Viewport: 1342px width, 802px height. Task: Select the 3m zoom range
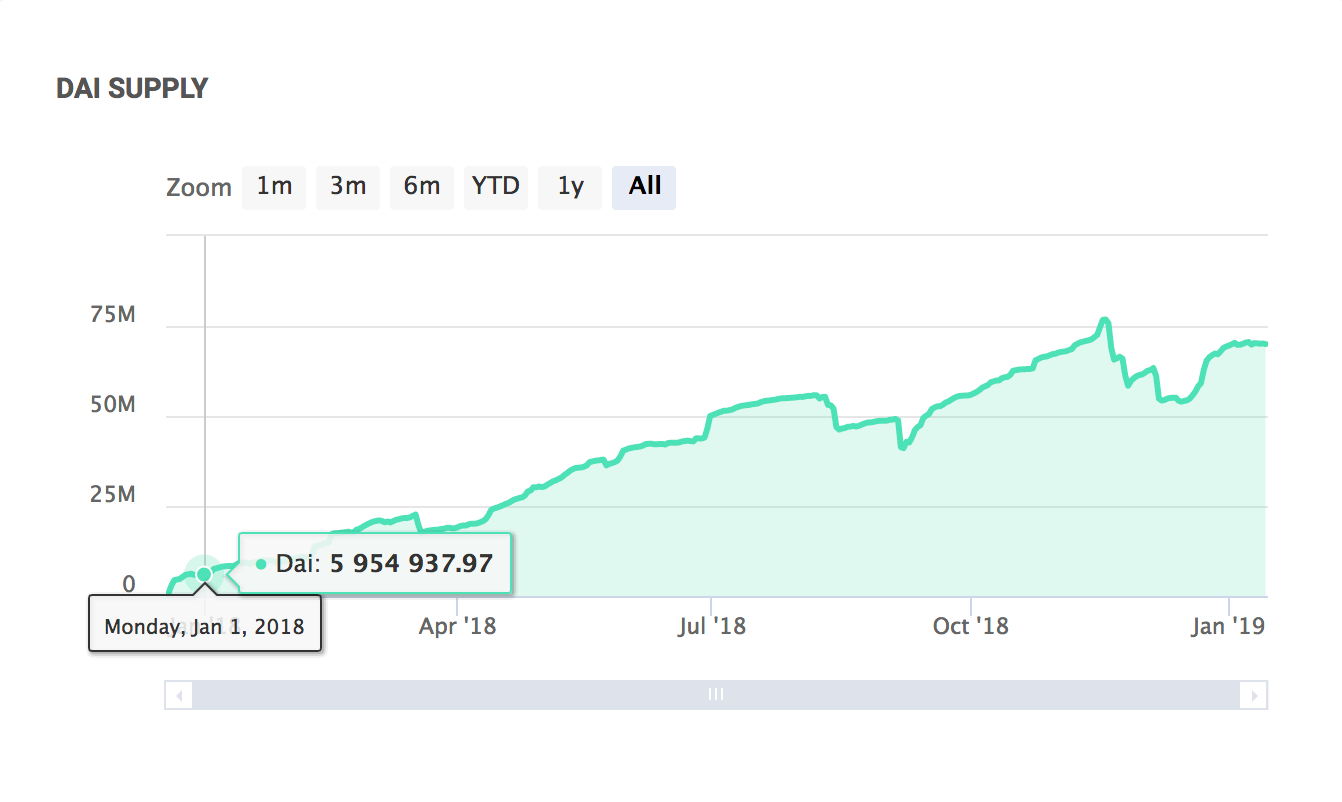tap(348, 187)
